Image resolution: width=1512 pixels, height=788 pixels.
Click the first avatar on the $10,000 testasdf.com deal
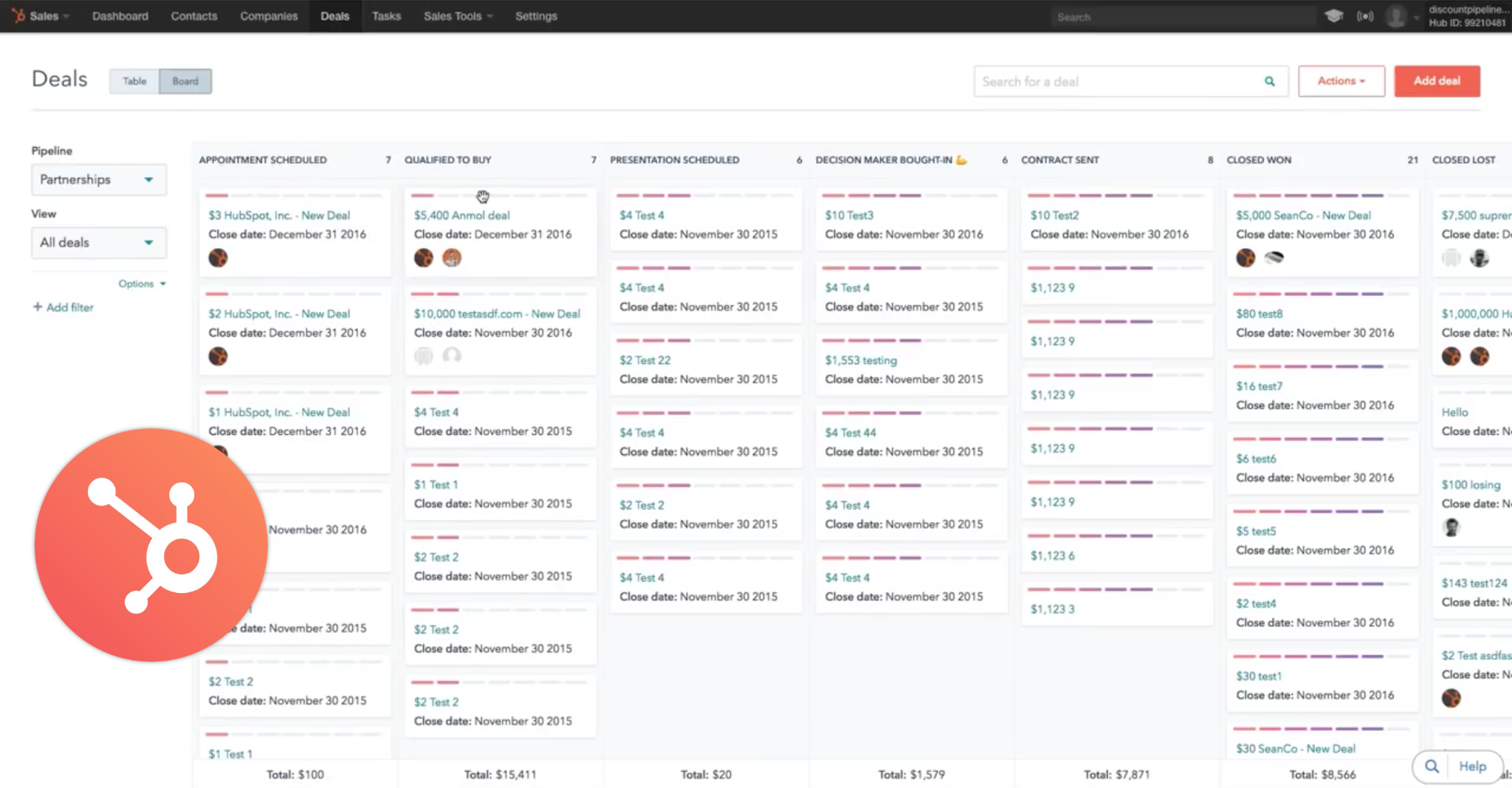(424, 356)
